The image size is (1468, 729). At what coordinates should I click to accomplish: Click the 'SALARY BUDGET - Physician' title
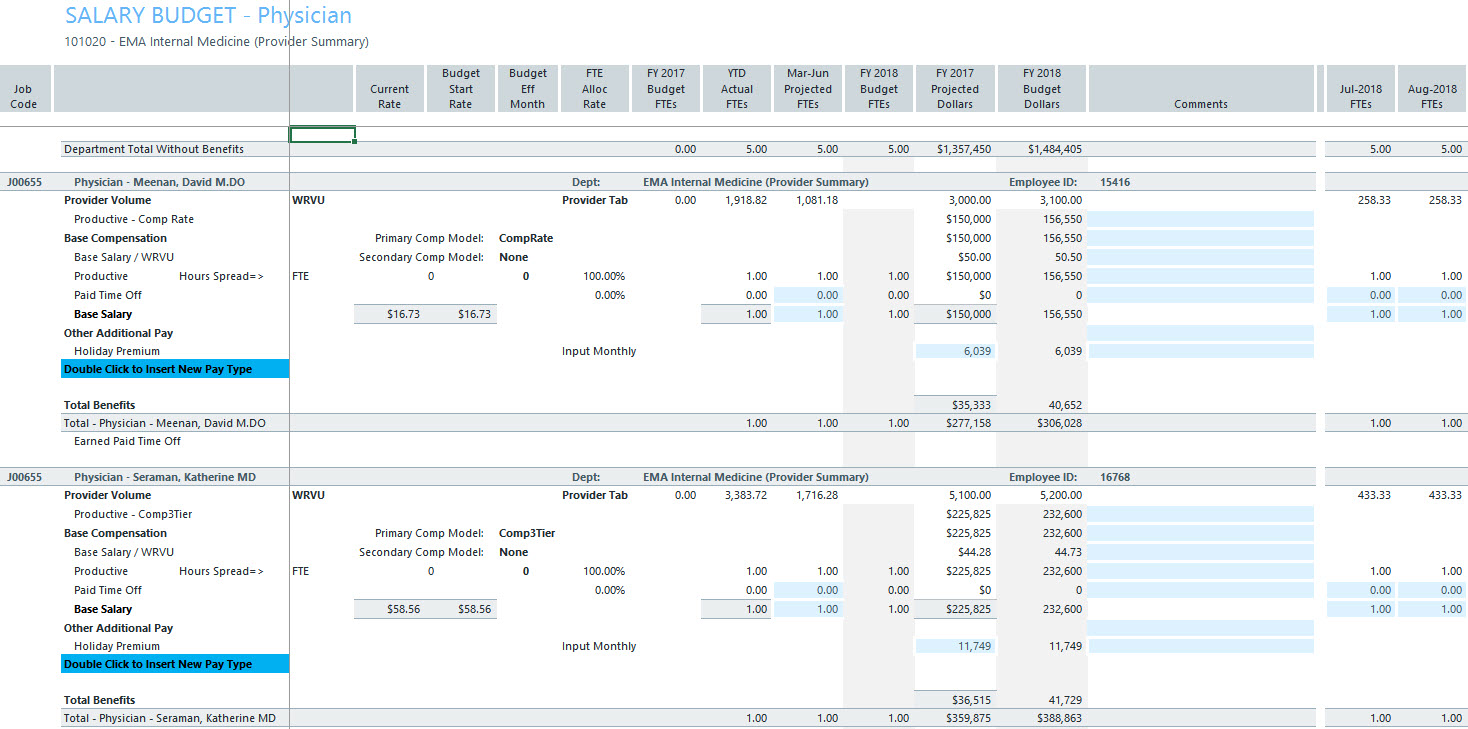[208, 16]
